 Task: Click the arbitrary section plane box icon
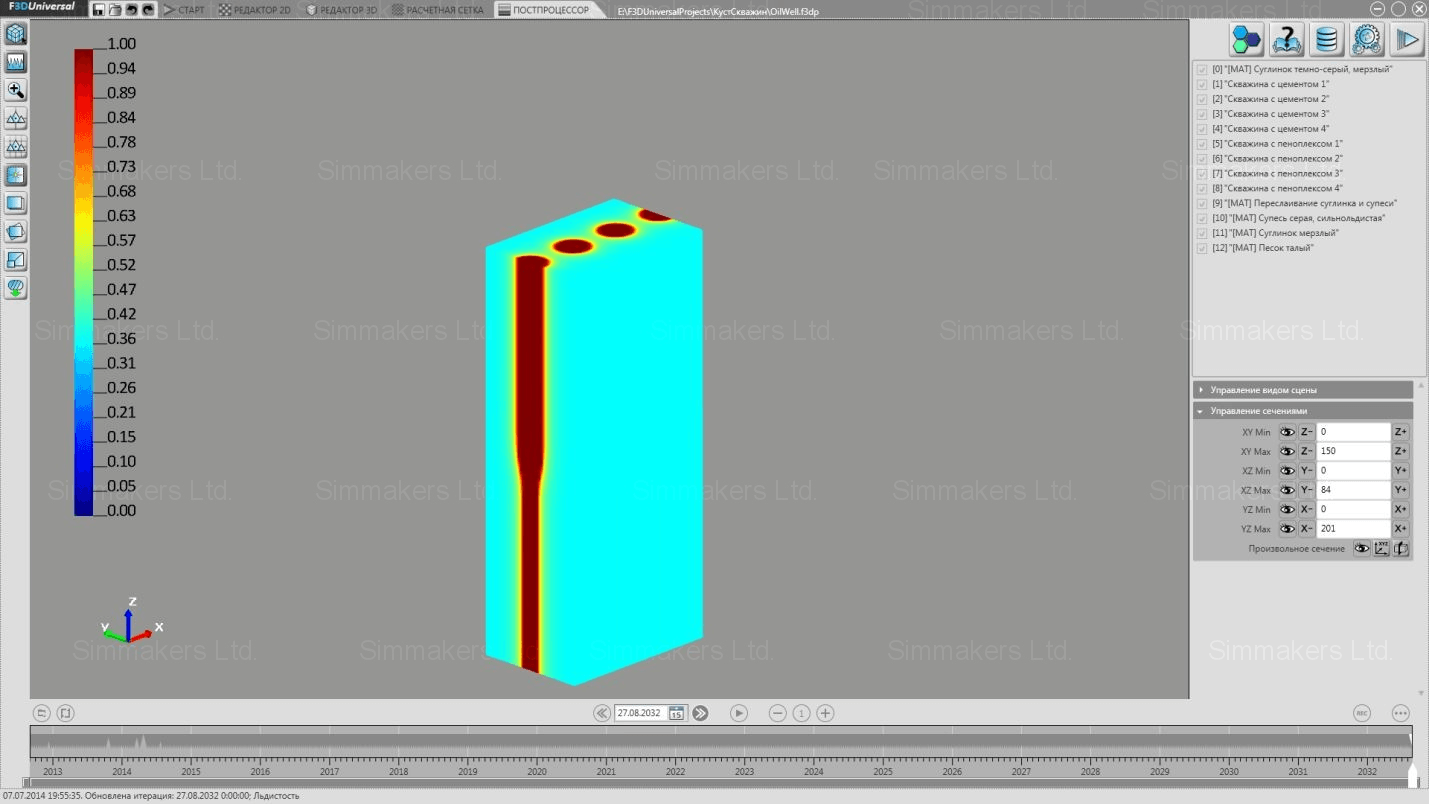pyautogui.click(x=1401, y=548)
